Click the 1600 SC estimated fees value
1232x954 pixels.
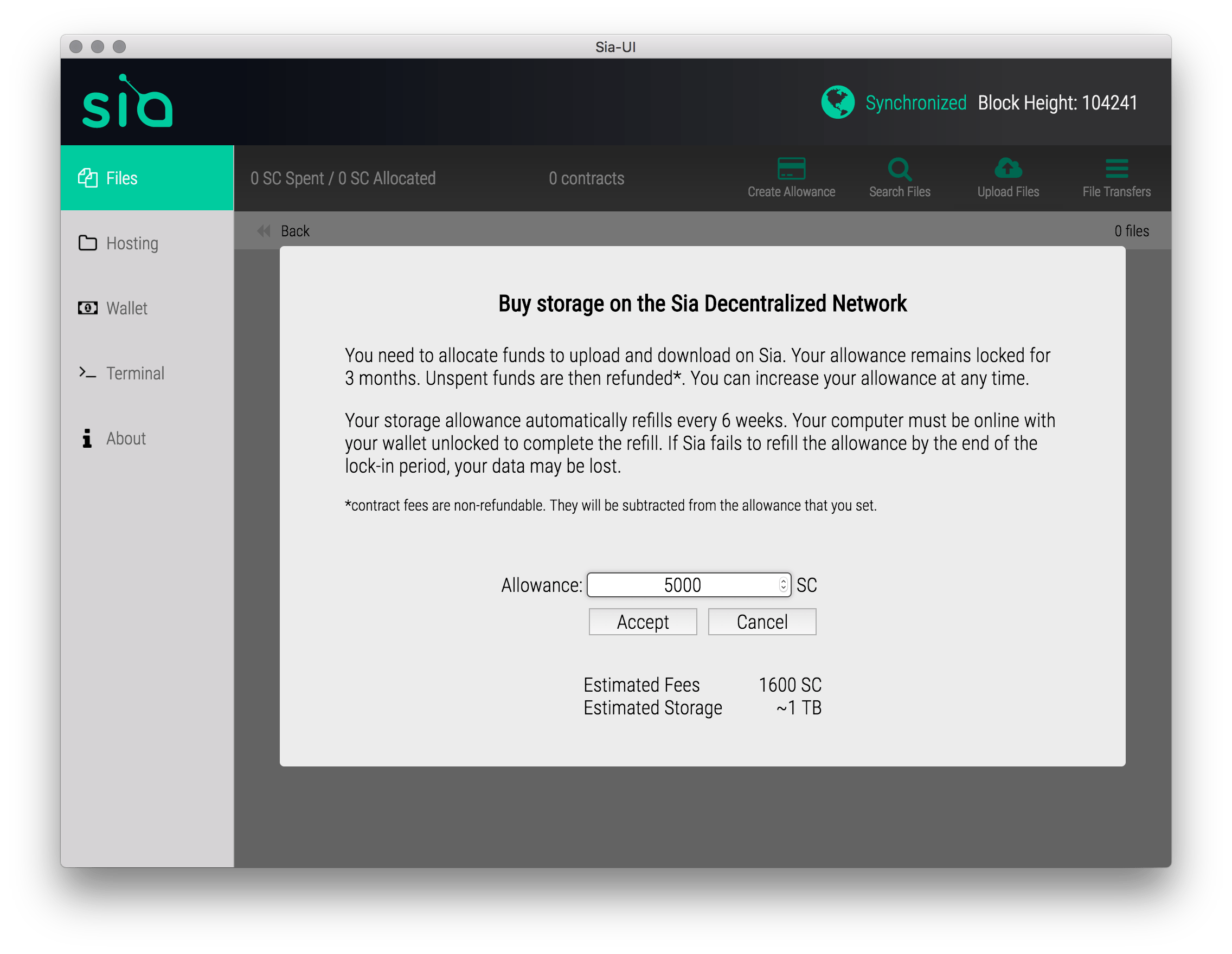[790, 685]
